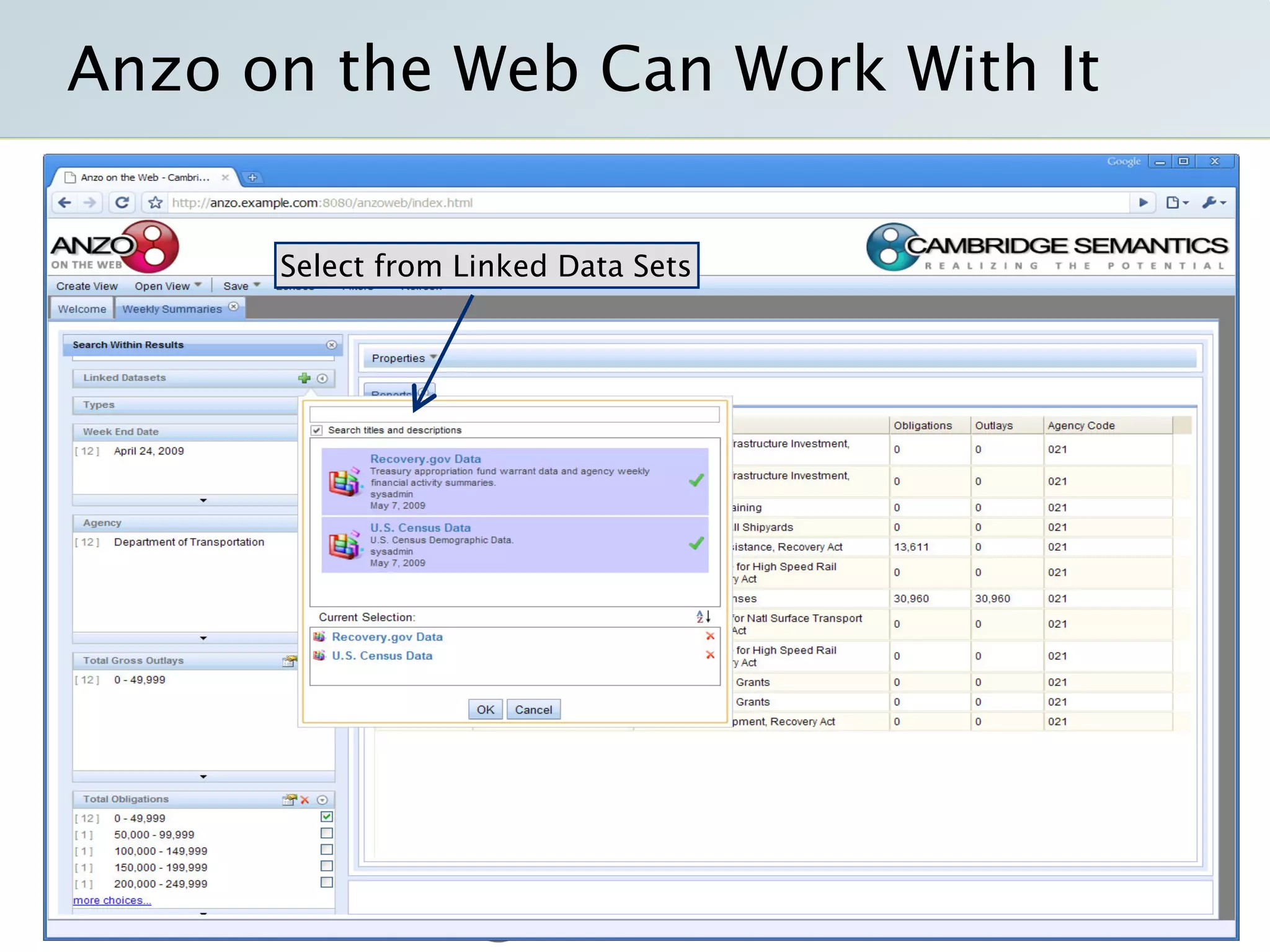The image size is (1270, 952).
Task: Remove U.S. Census Data with red X
Action: point(710,656)
